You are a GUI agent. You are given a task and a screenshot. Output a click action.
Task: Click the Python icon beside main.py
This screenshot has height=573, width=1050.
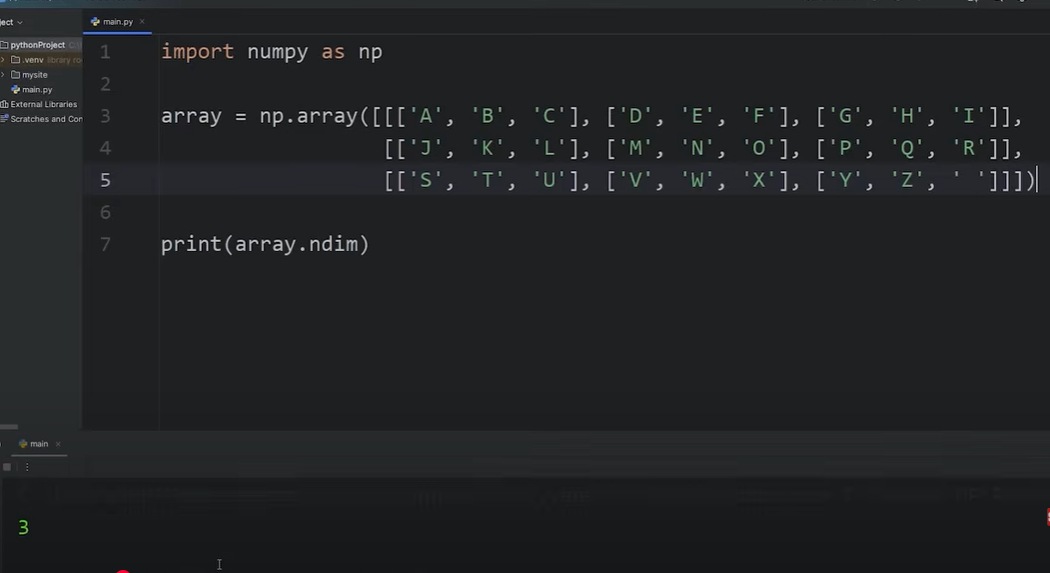pyautogui.click(x=15, y=90)
